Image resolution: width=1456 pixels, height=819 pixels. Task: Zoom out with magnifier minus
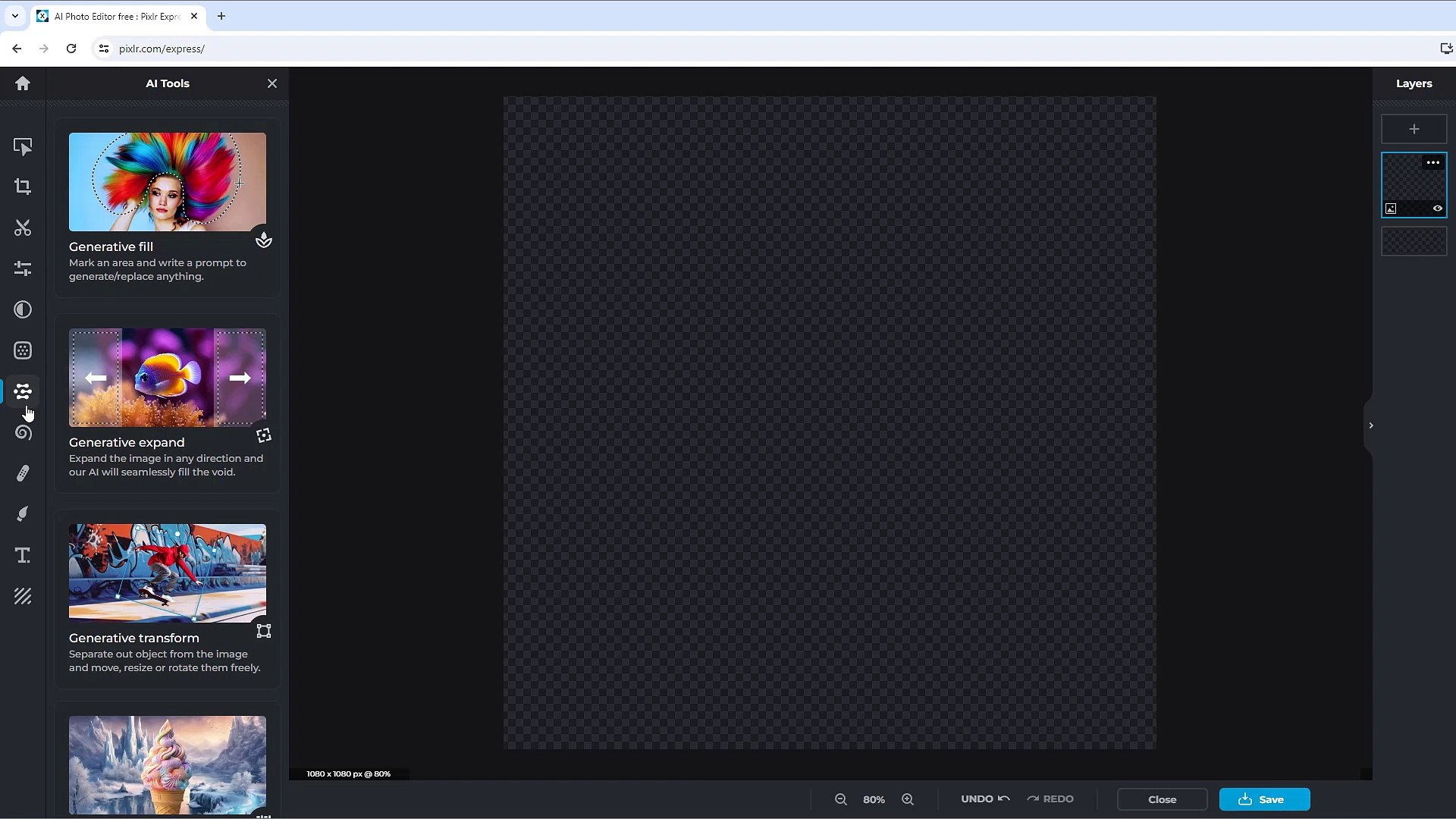pyautogui.click(x=840, y=799)
